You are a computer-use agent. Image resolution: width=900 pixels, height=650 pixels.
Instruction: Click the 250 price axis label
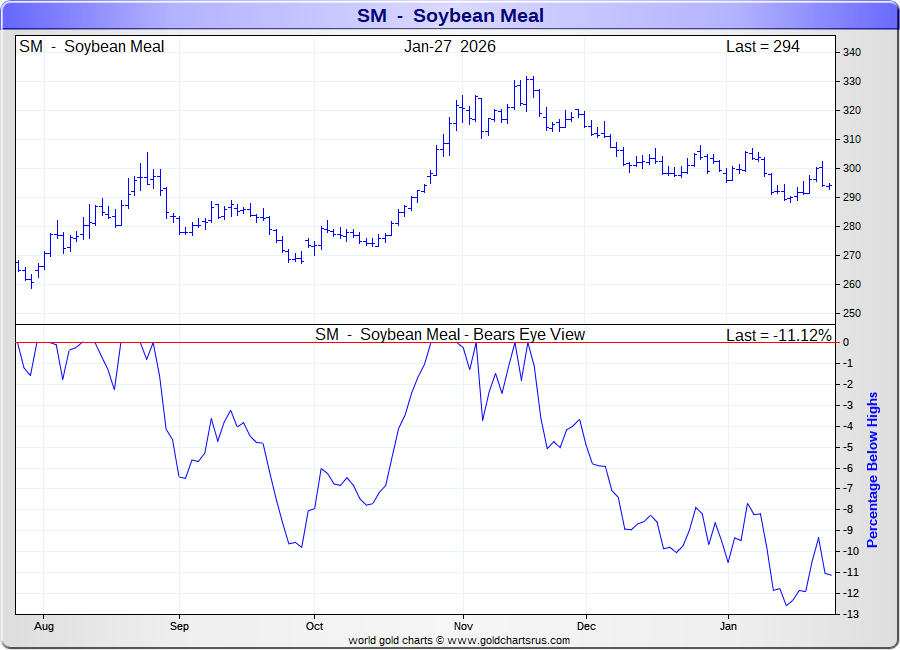(x=852, y=314)
